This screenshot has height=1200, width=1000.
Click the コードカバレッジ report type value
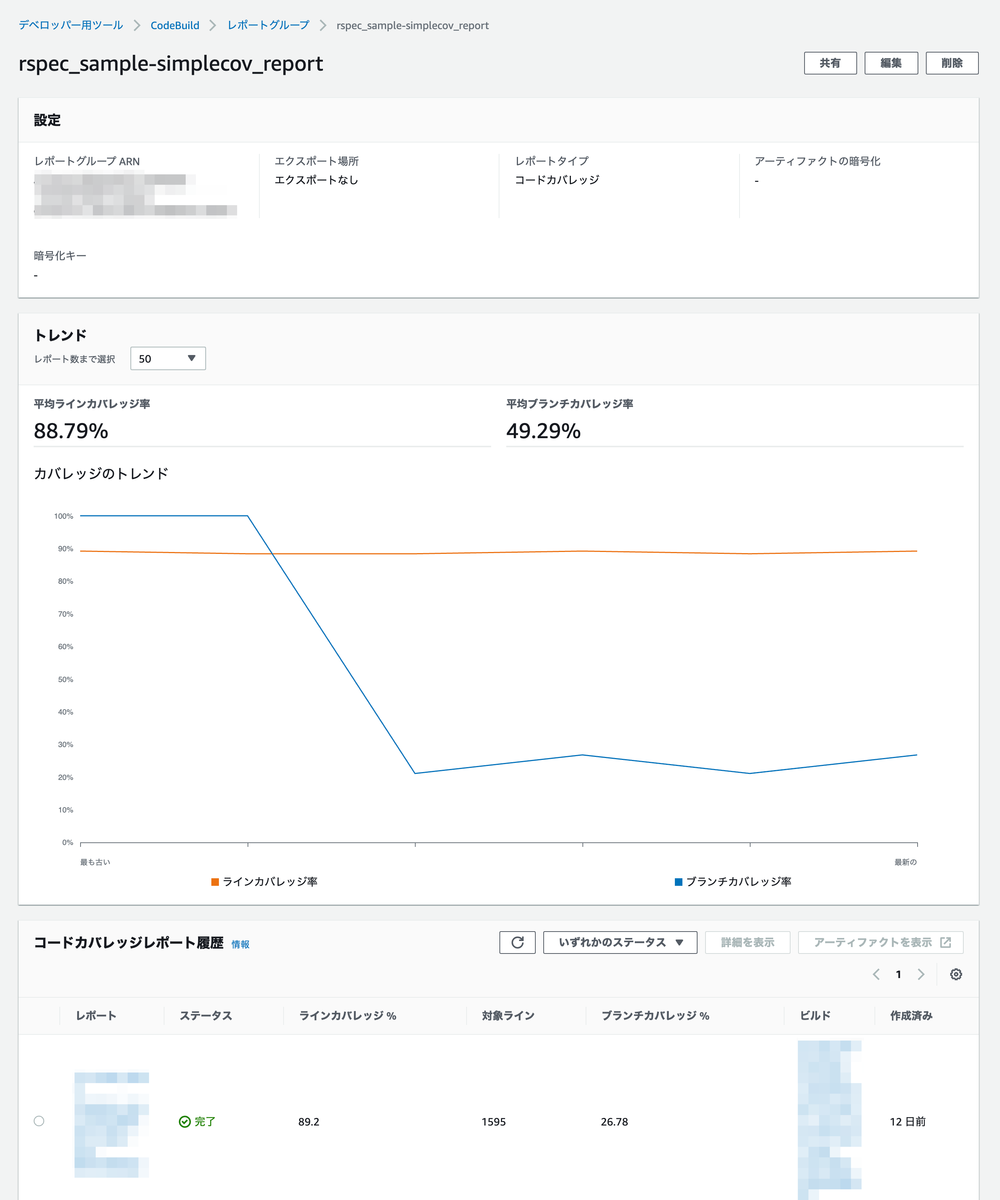[557, 180]
